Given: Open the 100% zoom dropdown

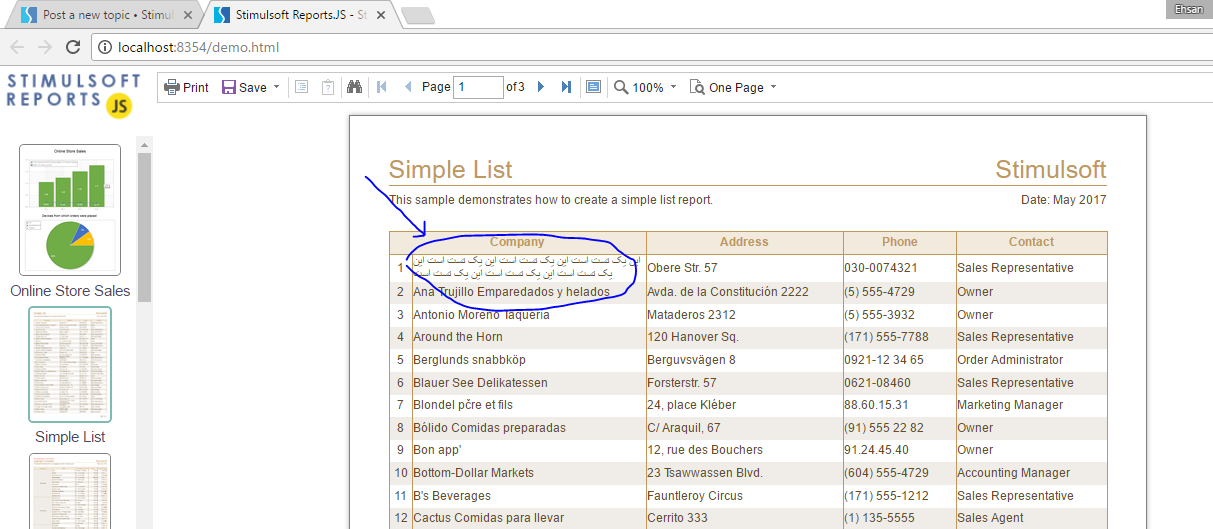Looking at the screenshot, I should 646,87.
